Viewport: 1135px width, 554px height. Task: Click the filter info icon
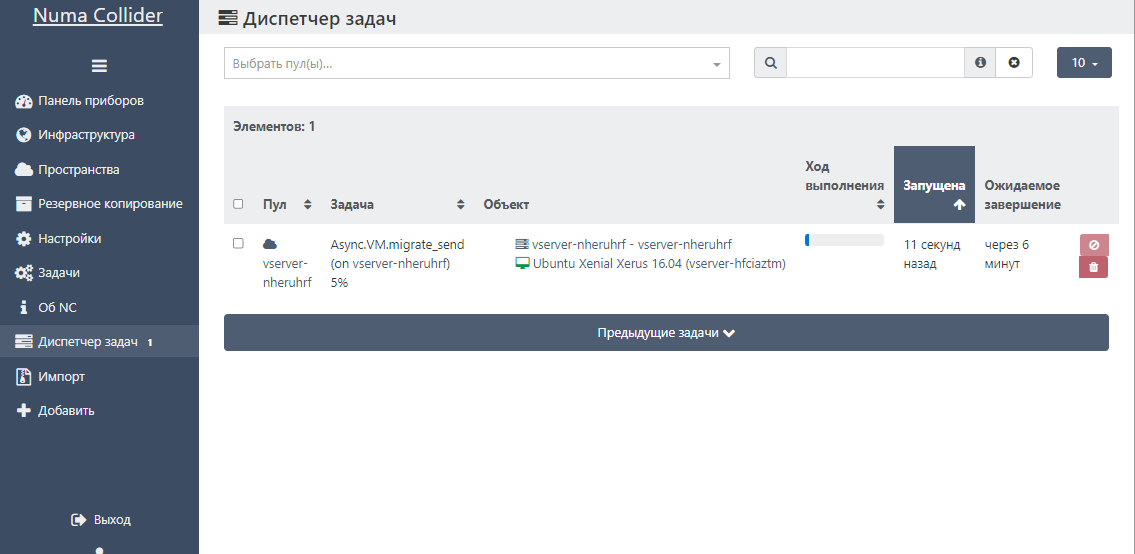tap(980, 62)
